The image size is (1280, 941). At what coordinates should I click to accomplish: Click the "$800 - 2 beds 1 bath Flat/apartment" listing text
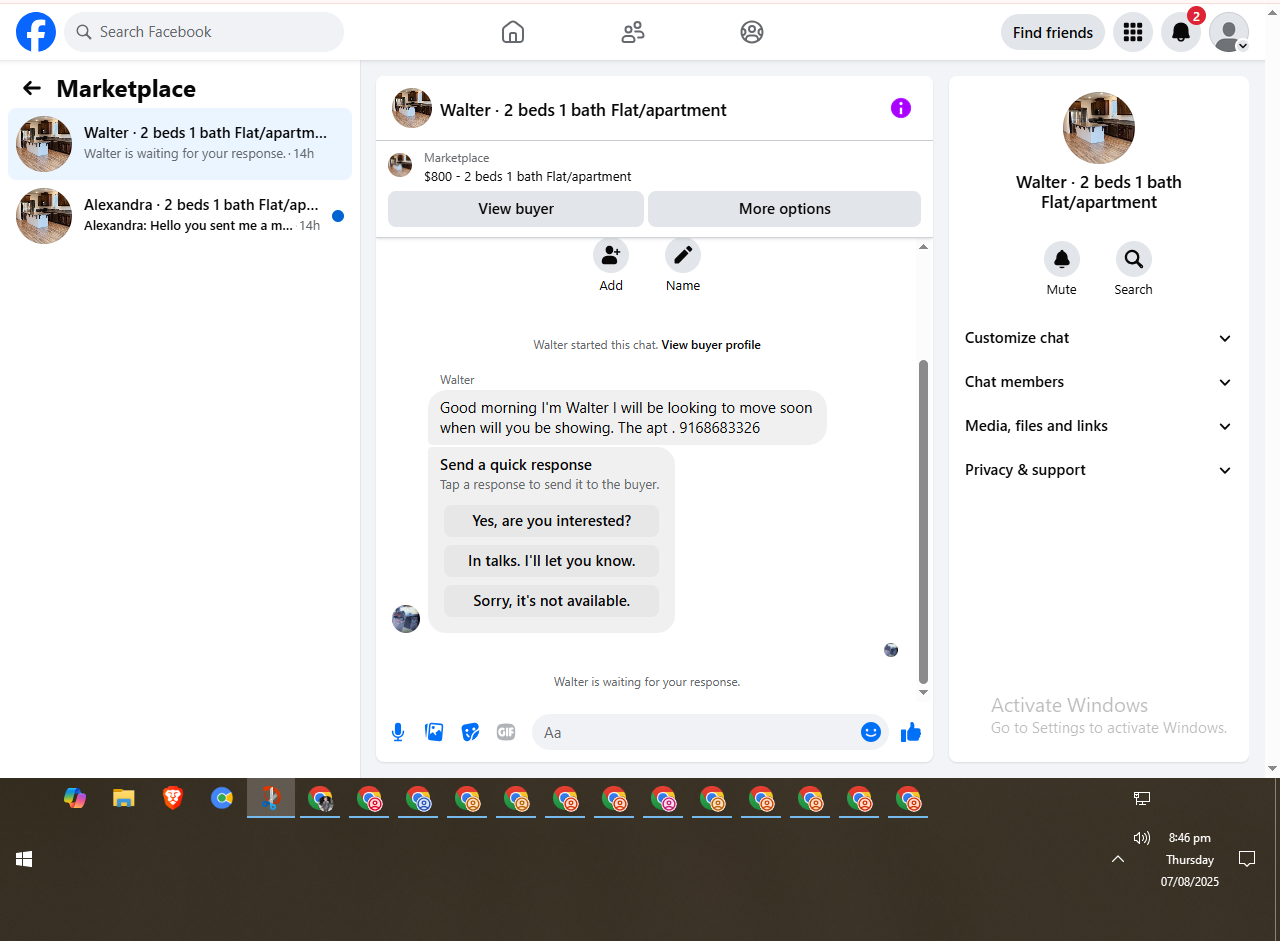coord(528,176)
